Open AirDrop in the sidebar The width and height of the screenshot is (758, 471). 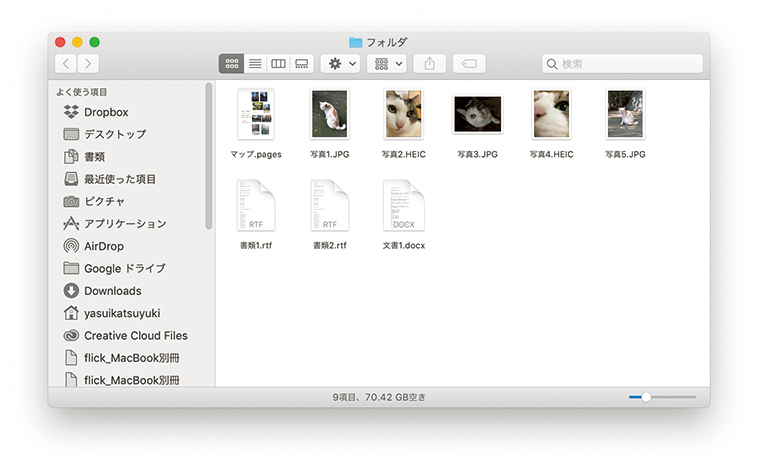pyautogui.click(x=103, y=246)
